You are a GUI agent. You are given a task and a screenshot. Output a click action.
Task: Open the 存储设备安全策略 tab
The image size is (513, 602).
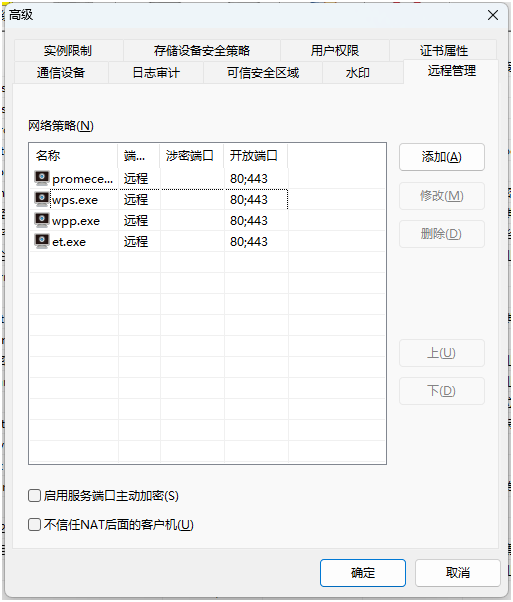click(202, 50)
